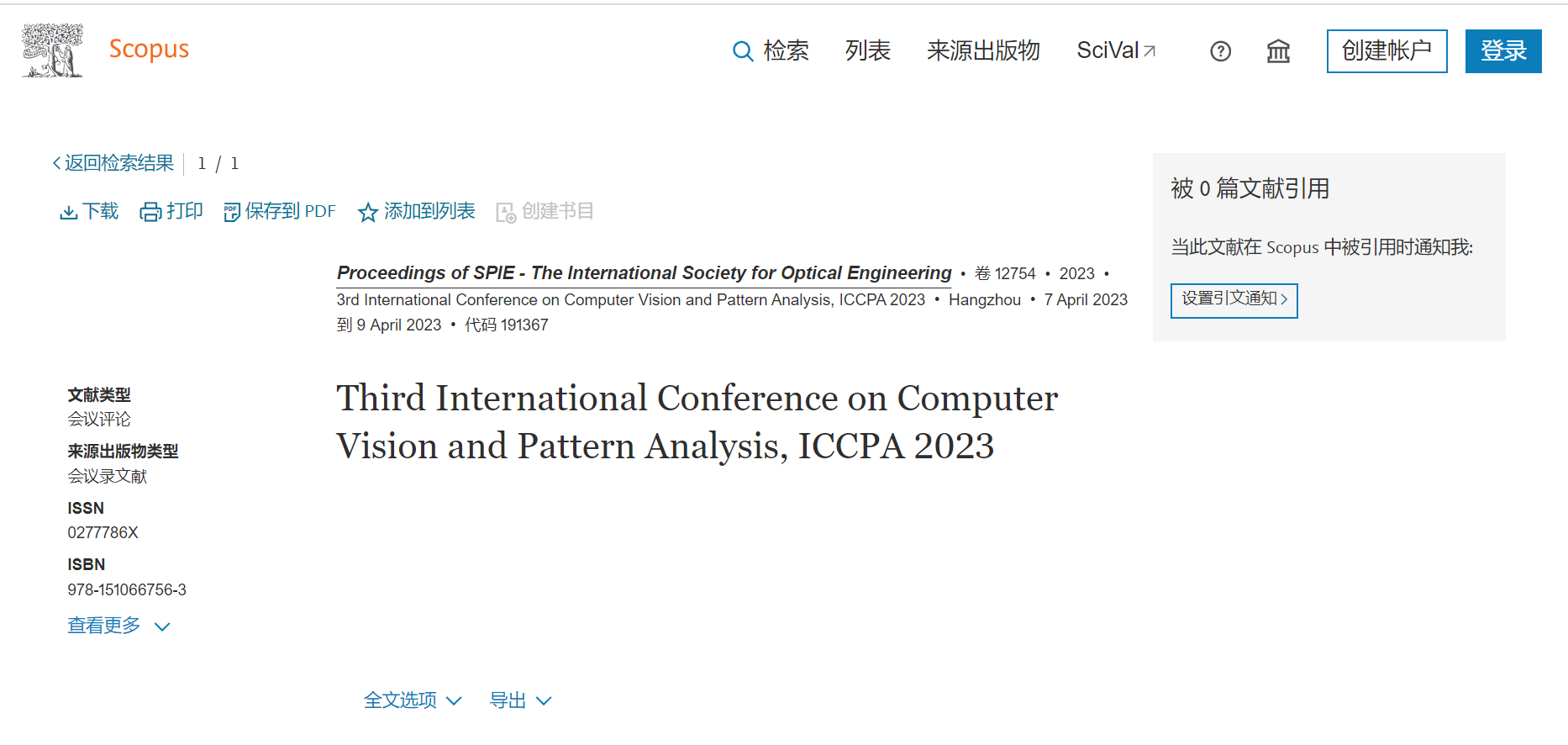
Task: Click the ISBN value 978-151066756-3
Action: click(127, 590)
